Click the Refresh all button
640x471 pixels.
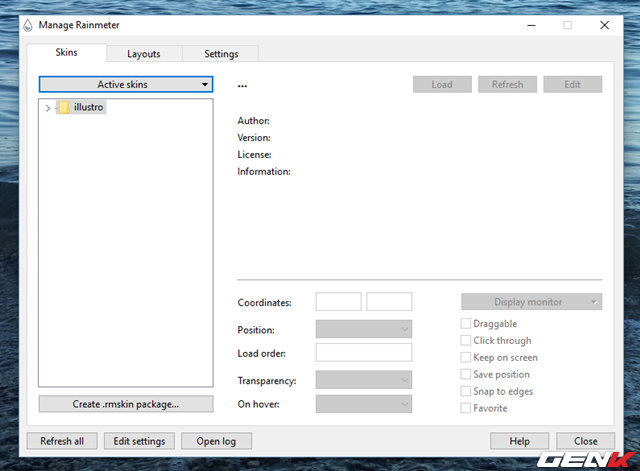(x=62, y=441)
